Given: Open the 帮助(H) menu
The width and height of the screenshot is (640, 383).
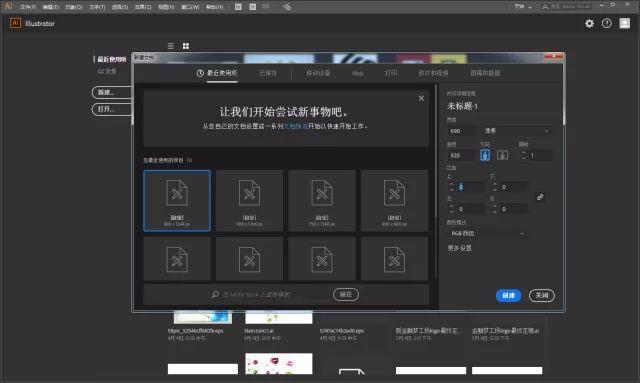Looking at the screenshot, I should tap(214, 7).
